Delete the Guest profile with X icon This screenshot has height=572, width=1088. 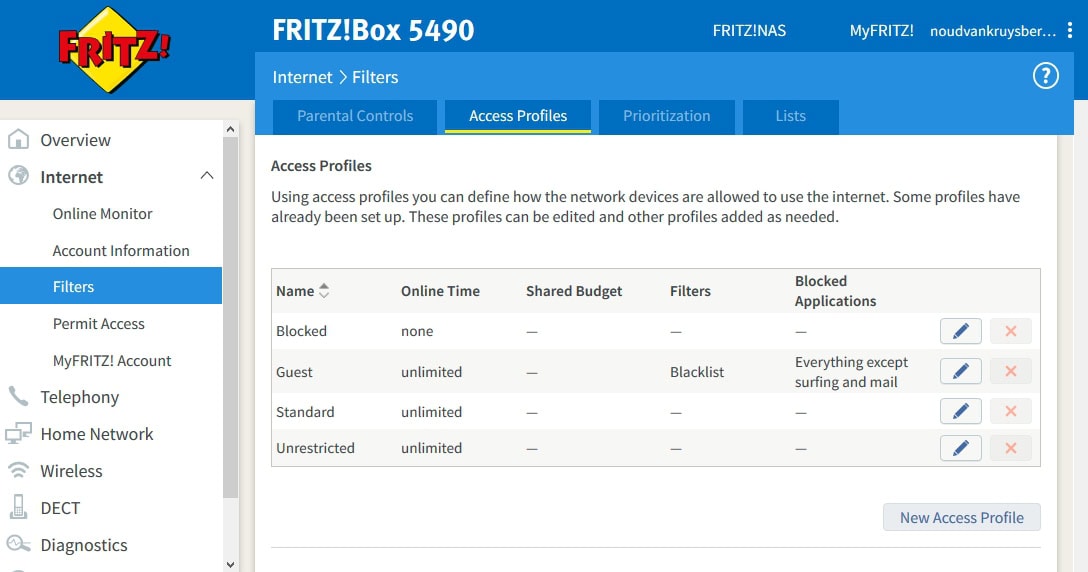1010,372
